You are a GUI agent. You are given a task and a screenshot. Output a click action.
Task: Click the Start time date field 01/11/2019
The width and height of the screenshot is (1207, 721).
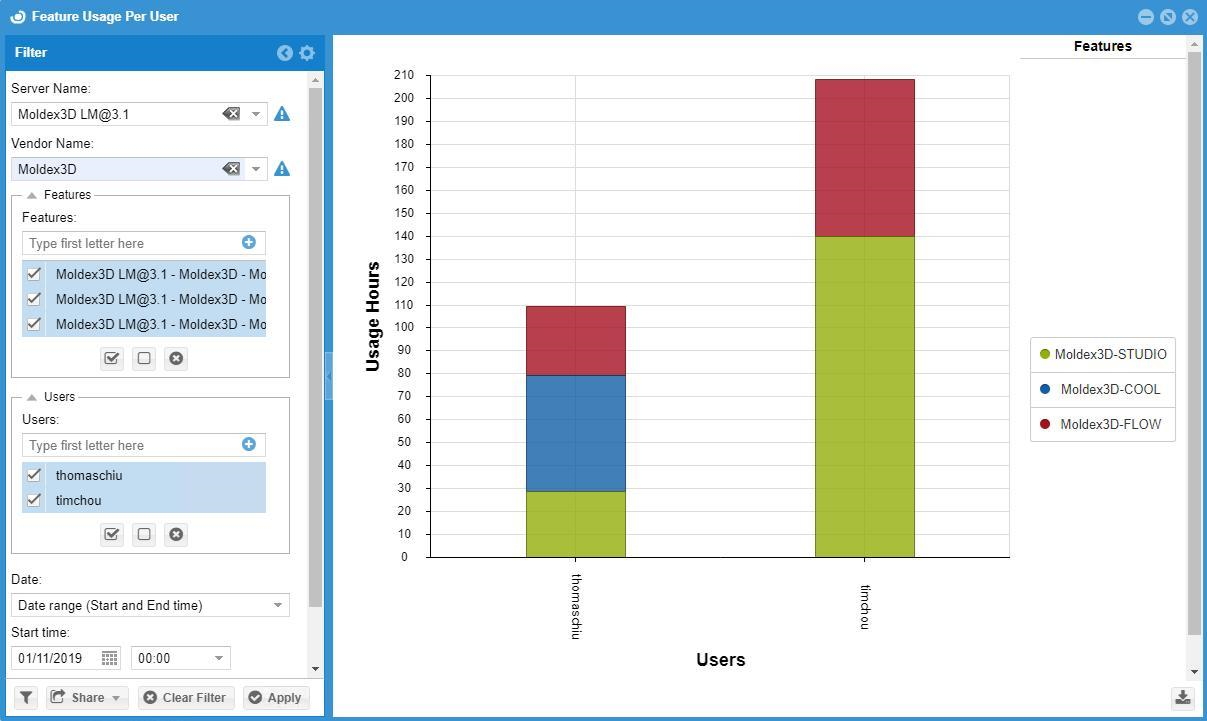click(x=57, y=658)
